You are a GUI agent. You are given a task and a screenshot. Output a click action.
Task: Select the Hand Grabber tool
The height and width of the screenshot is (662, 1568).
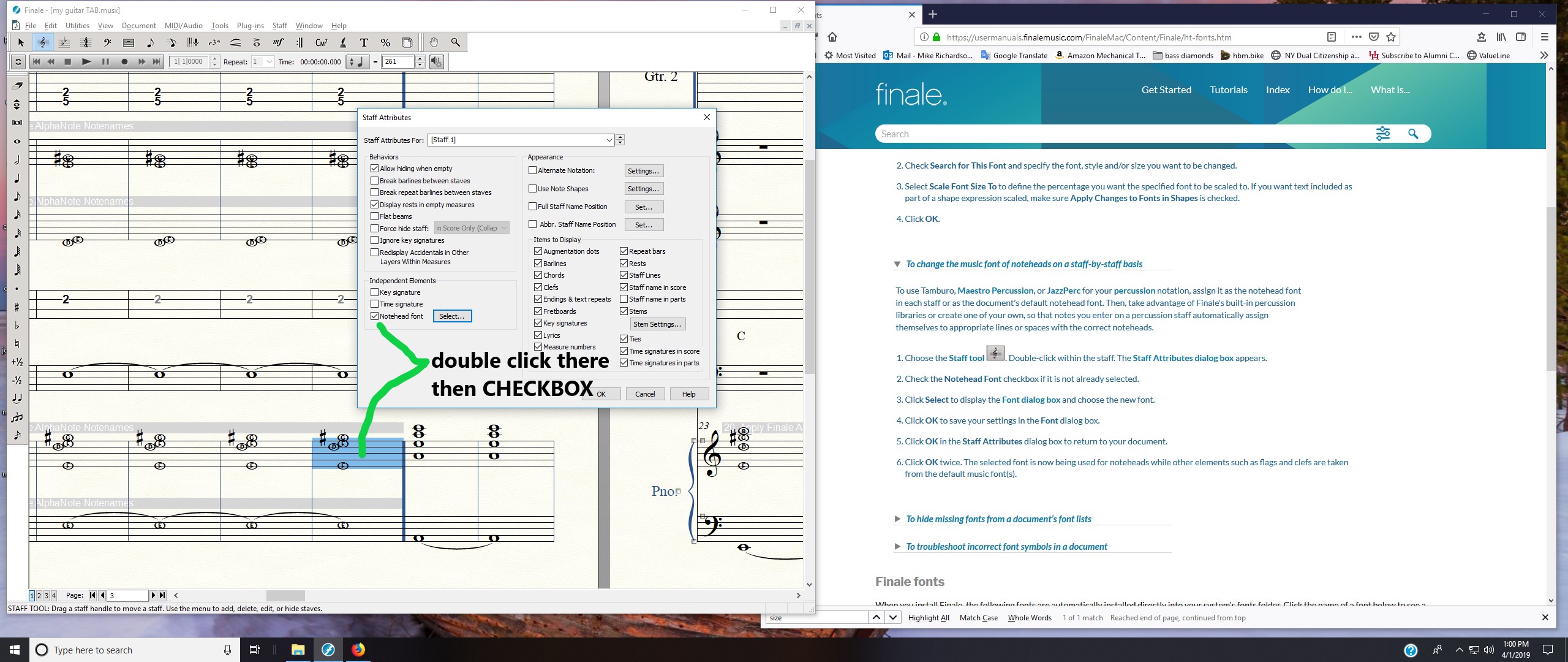[x=434, y=42]
